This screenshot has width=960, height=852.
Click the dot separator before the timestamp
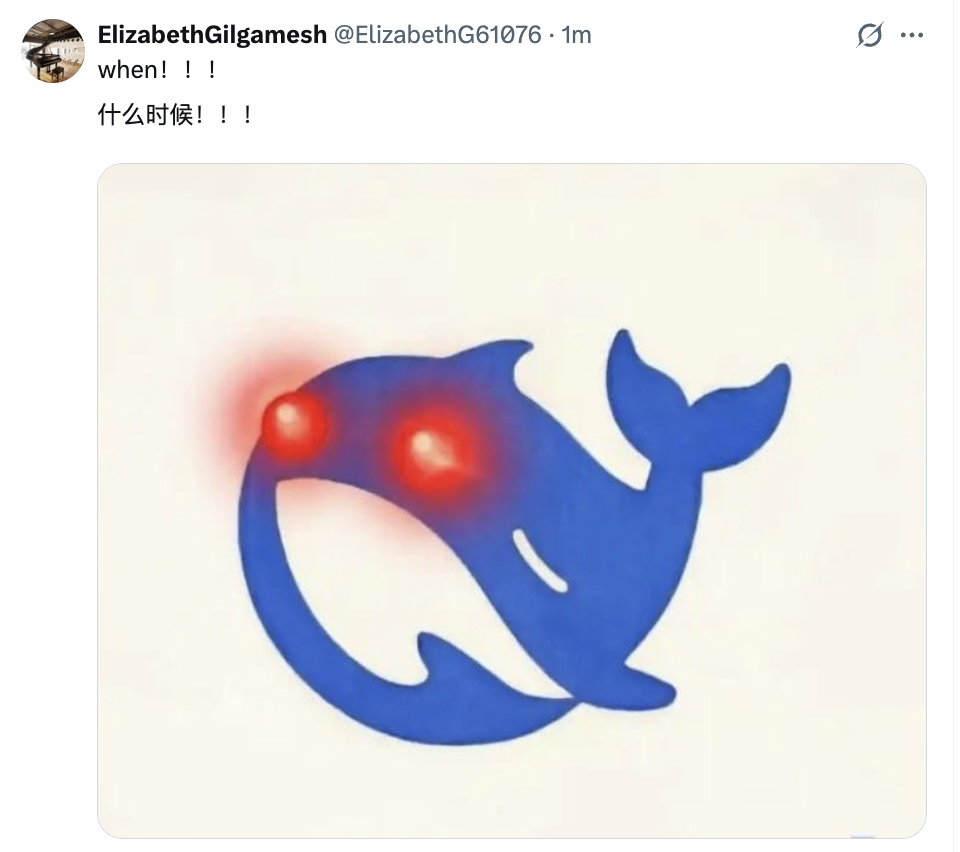[x=552, y=36]
